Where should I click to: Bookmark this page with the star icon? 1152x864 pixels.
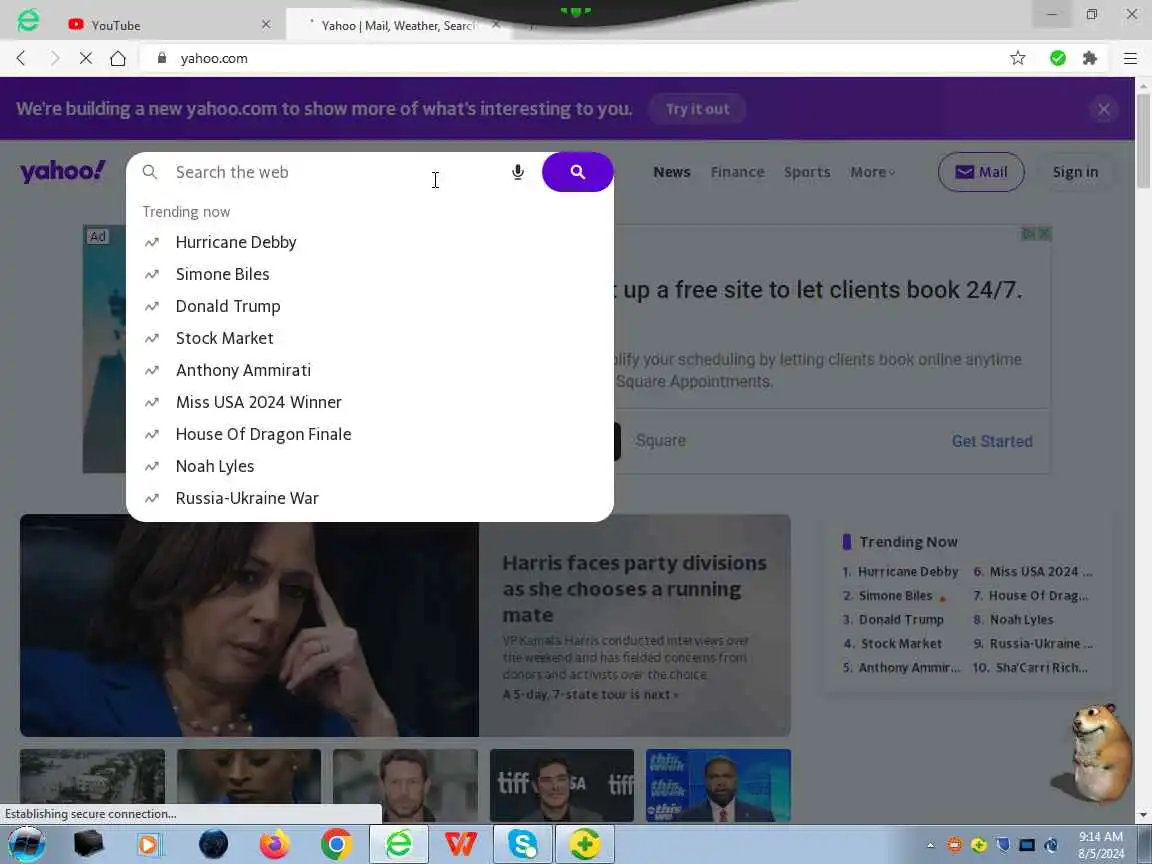point(1018,58)
